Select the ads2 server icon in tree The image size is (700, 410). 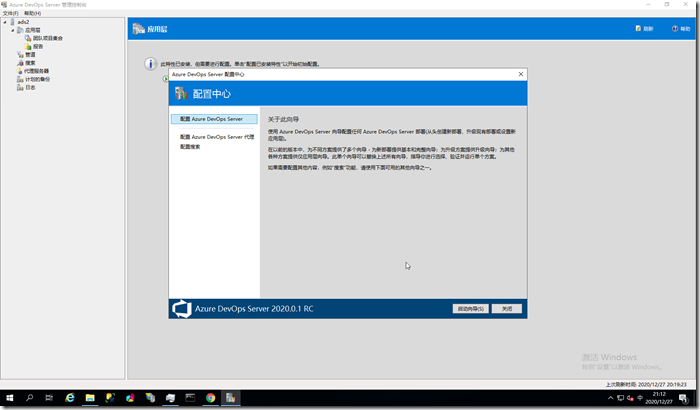click(x=12, y=22)
